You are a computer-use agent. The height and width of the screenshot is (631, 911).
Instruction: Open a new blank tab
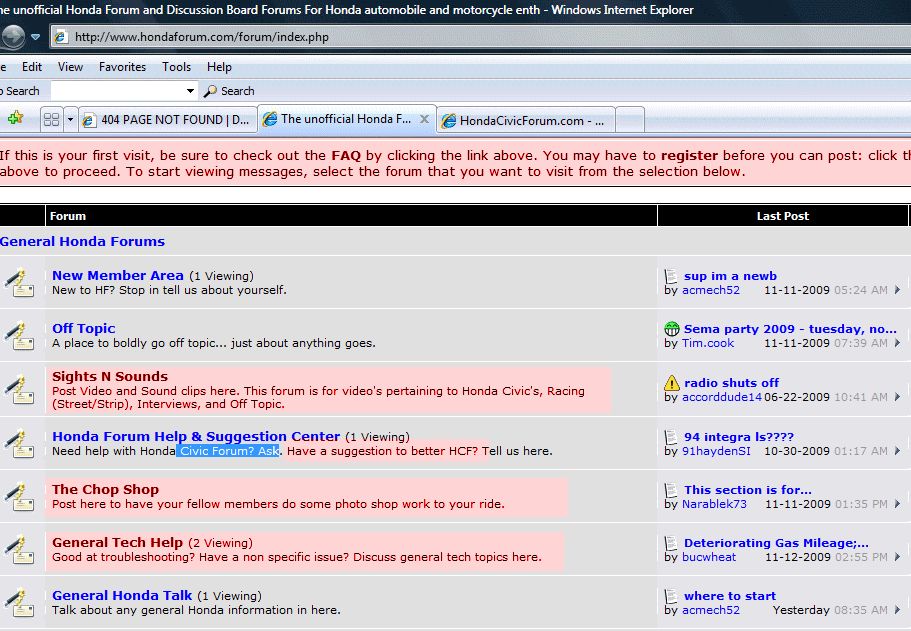pyautogui.click(x=630, y=120)
